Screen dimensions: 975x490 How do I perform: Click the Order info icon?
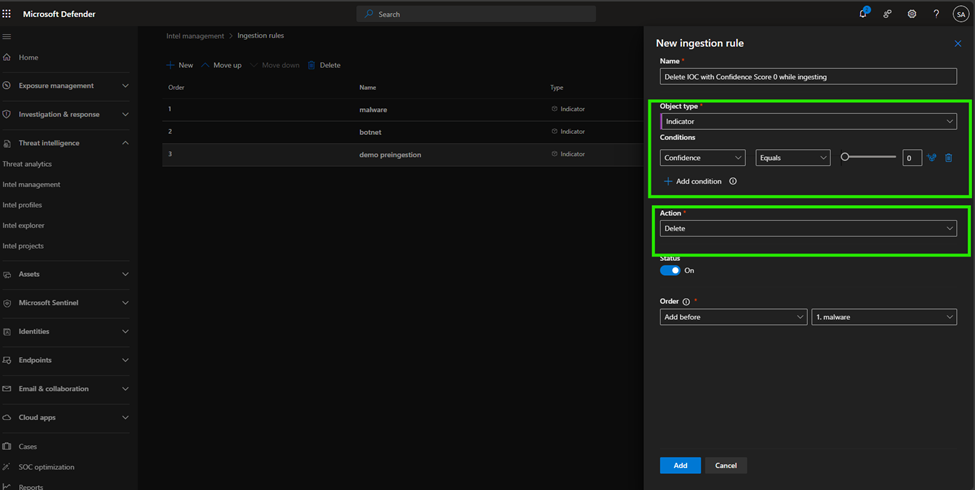click(x=686, y=302)
